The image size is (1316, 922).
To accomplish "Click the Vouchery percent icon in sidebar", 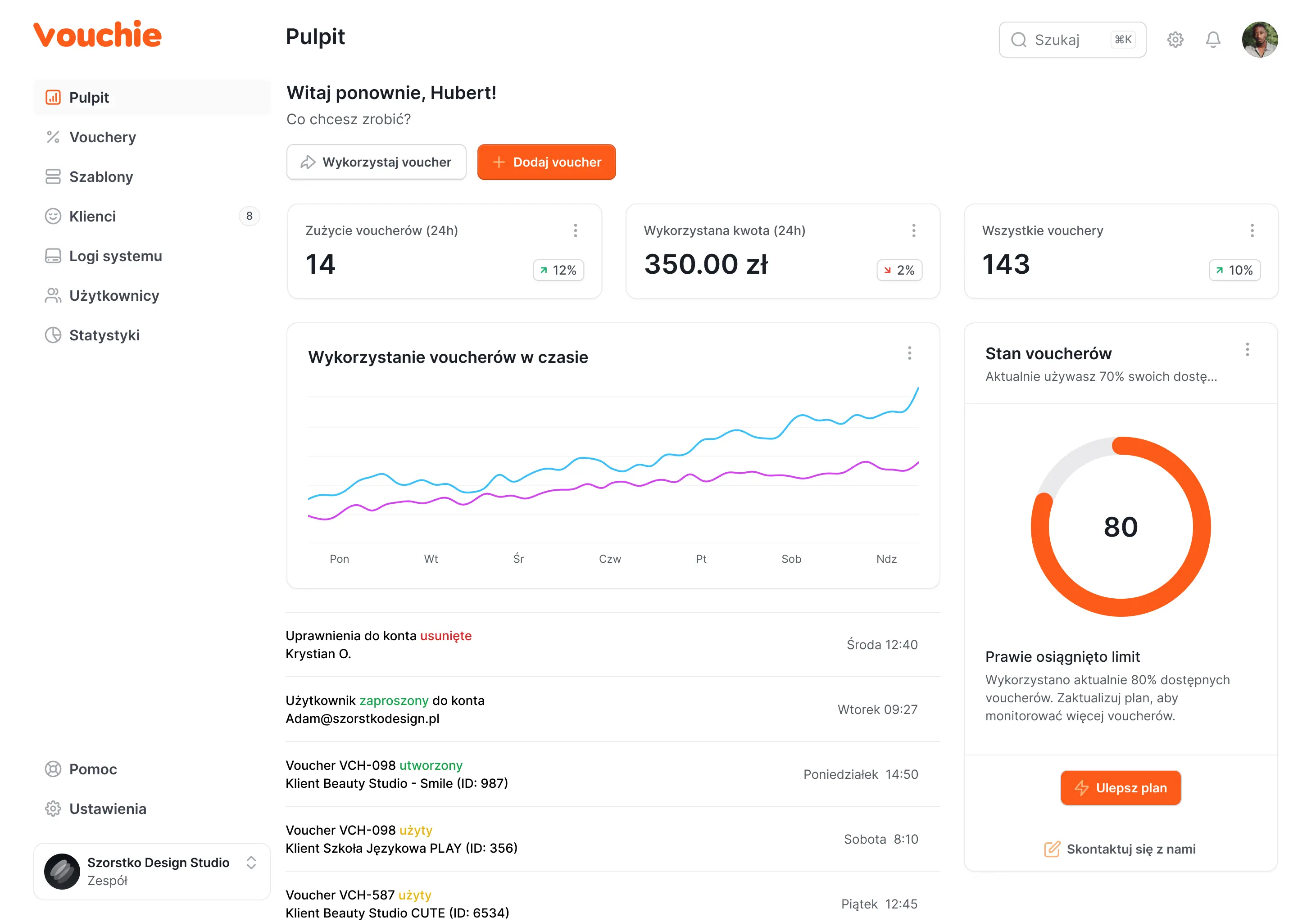I will point(53,137).
